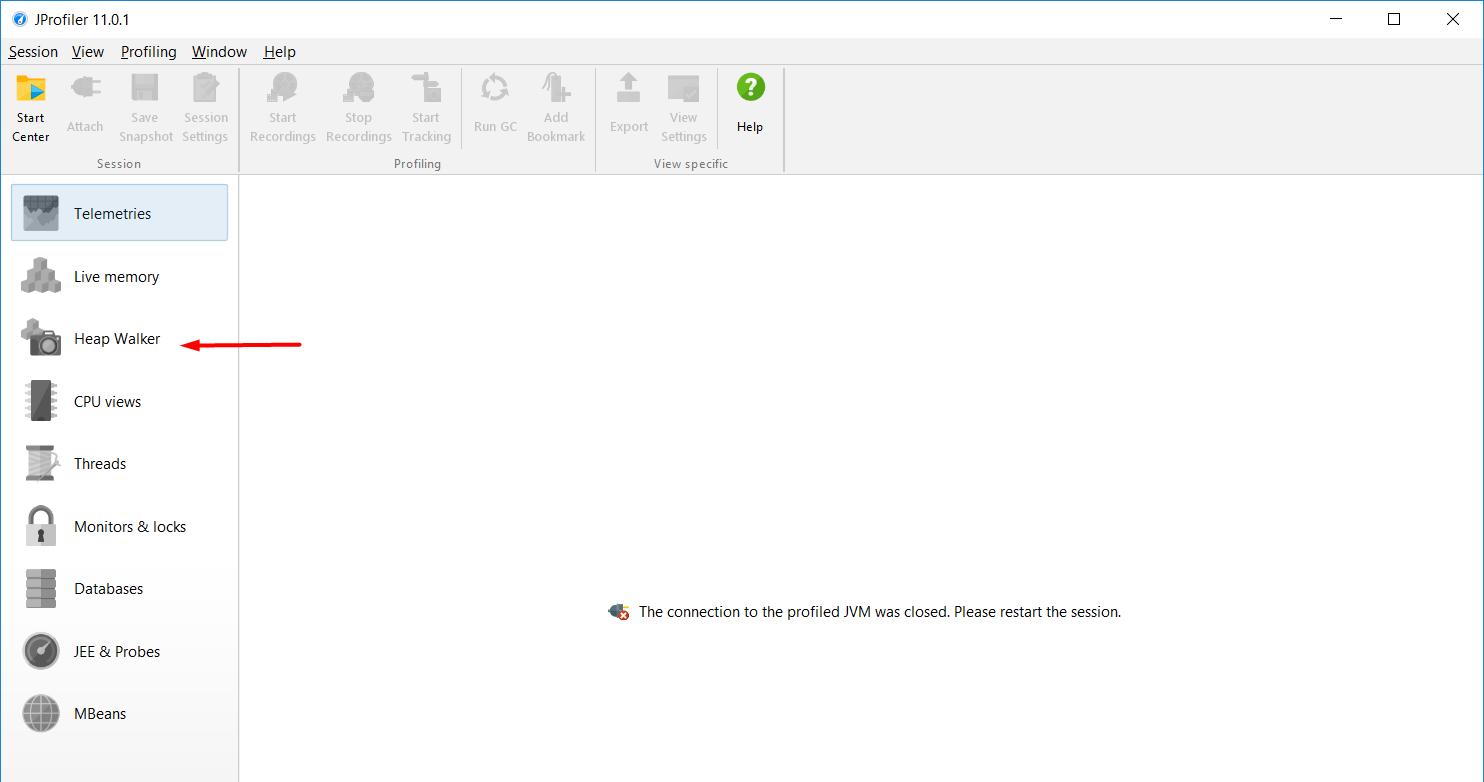Maximize the JProfiler window
Screen dimensions: 1484x782
tap(1394, 19)
